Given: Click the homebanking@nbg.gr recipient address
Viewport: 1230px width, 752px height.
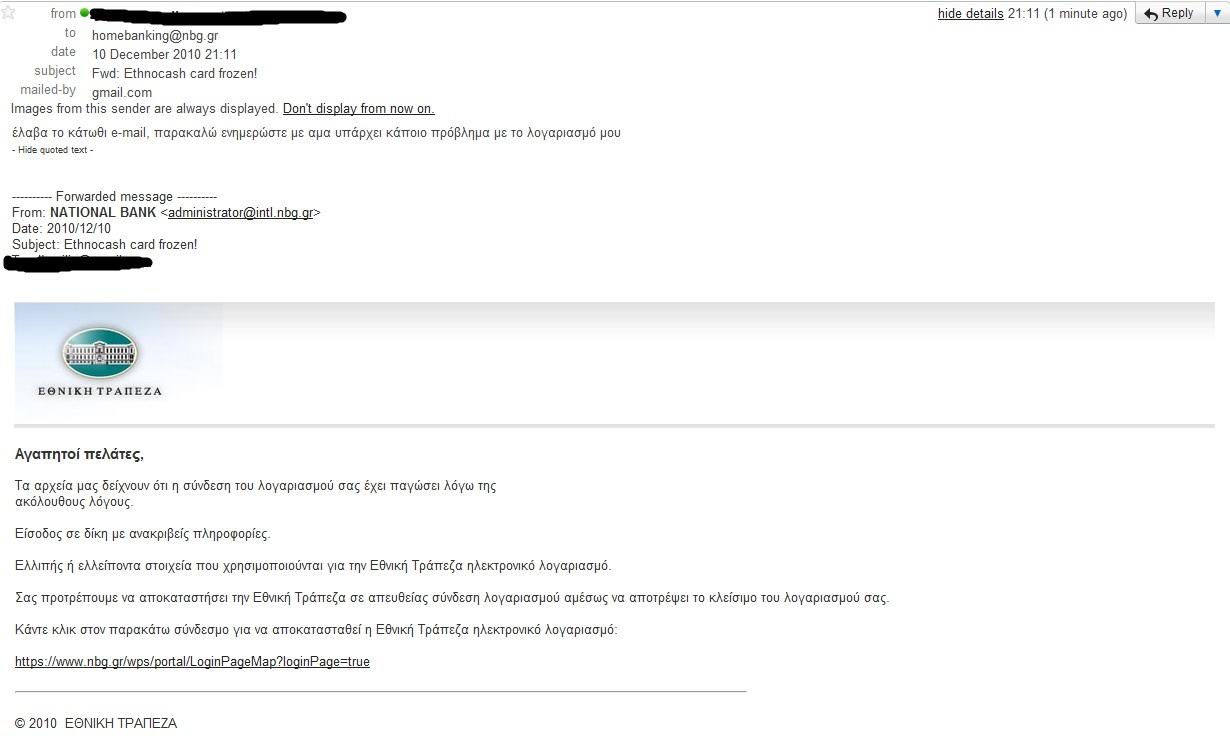Looking at the screenshot, I should [x=155, y=35].
